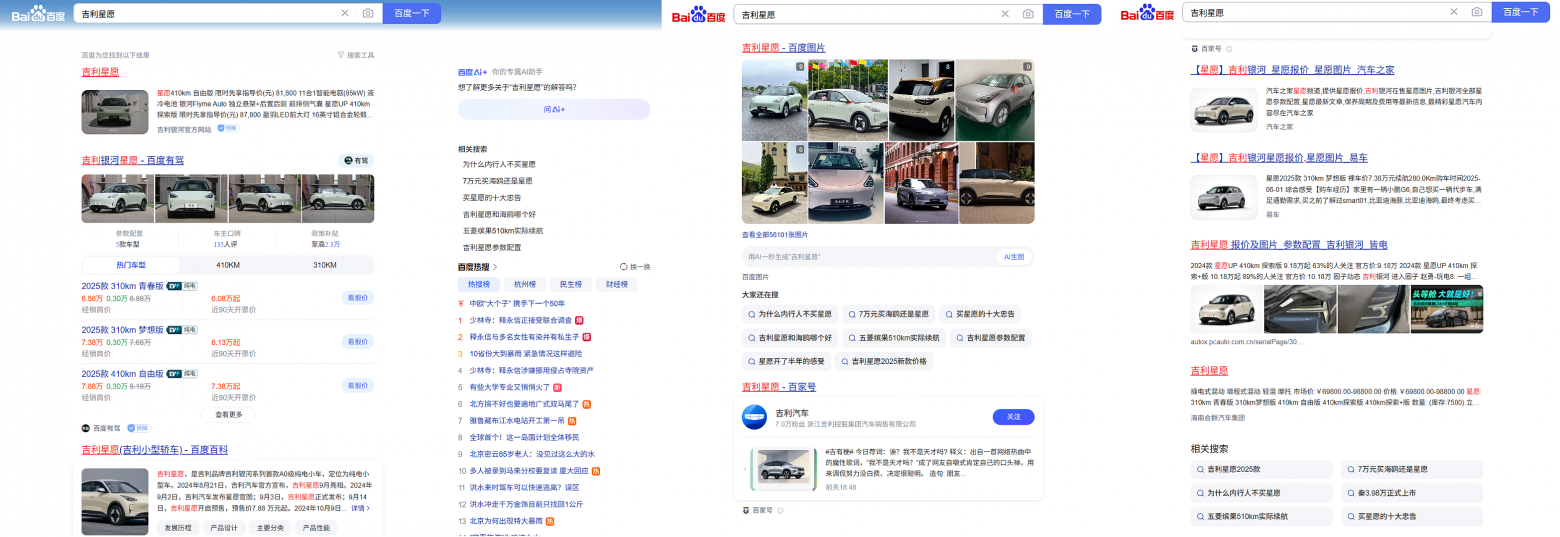
Task: Click 百度一下 button in the middle panel
Action: point(1071,14)
